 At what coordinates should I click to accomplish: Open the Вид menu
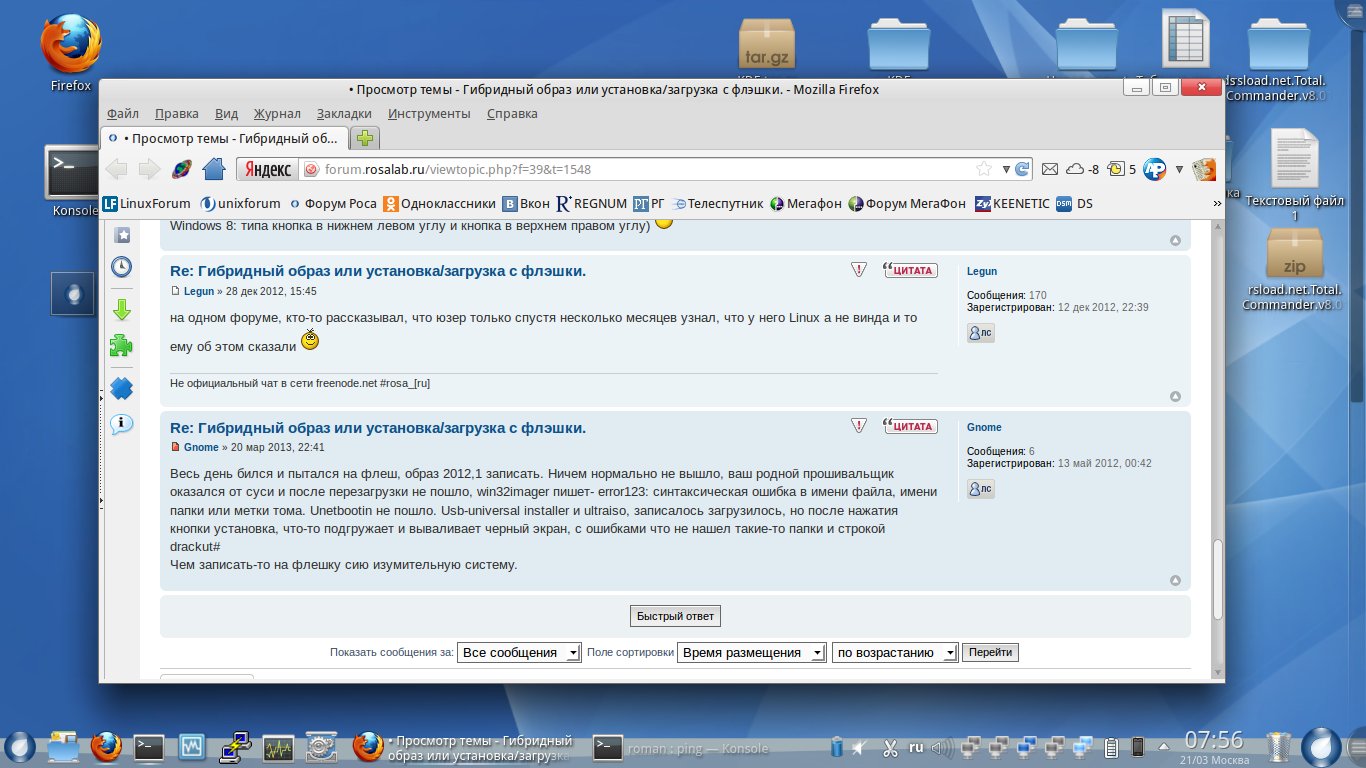226,113
